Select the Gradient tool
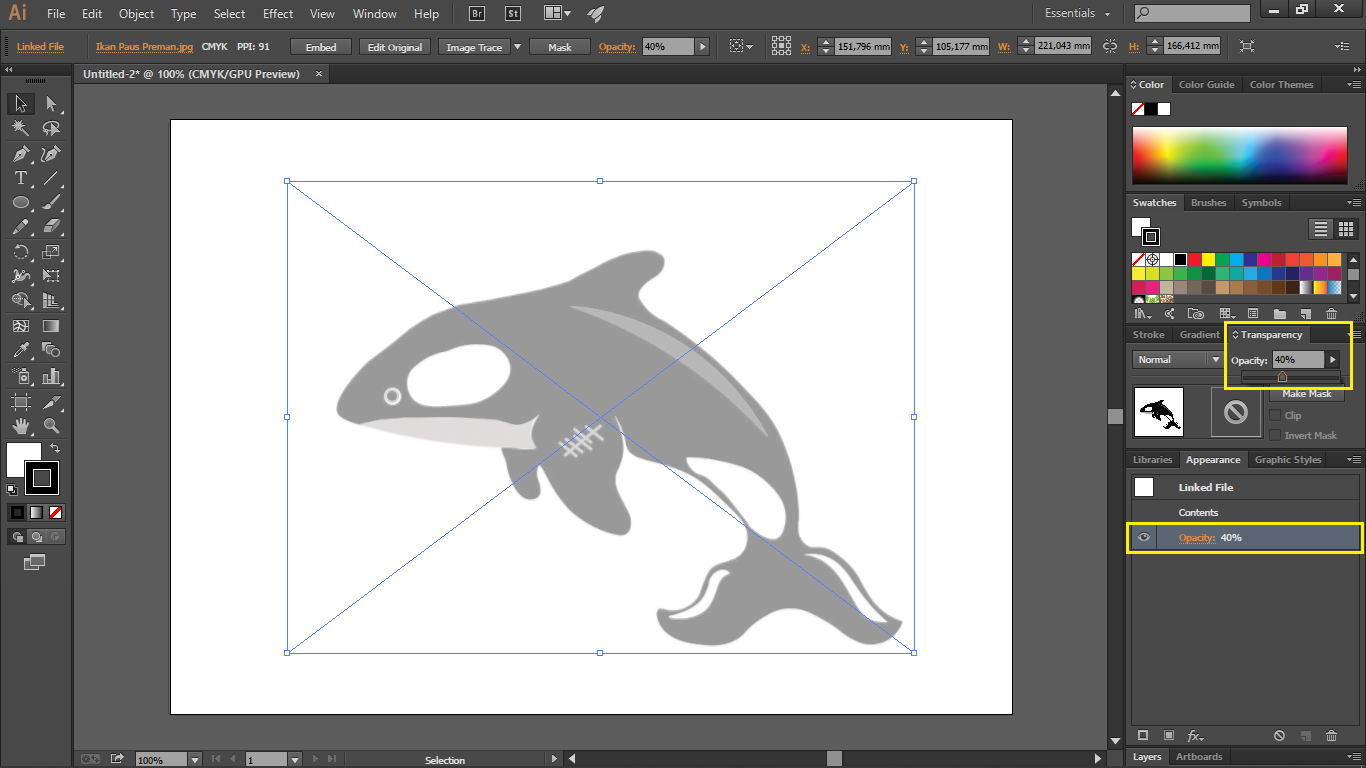1366x768 pixels. point(52,326)
